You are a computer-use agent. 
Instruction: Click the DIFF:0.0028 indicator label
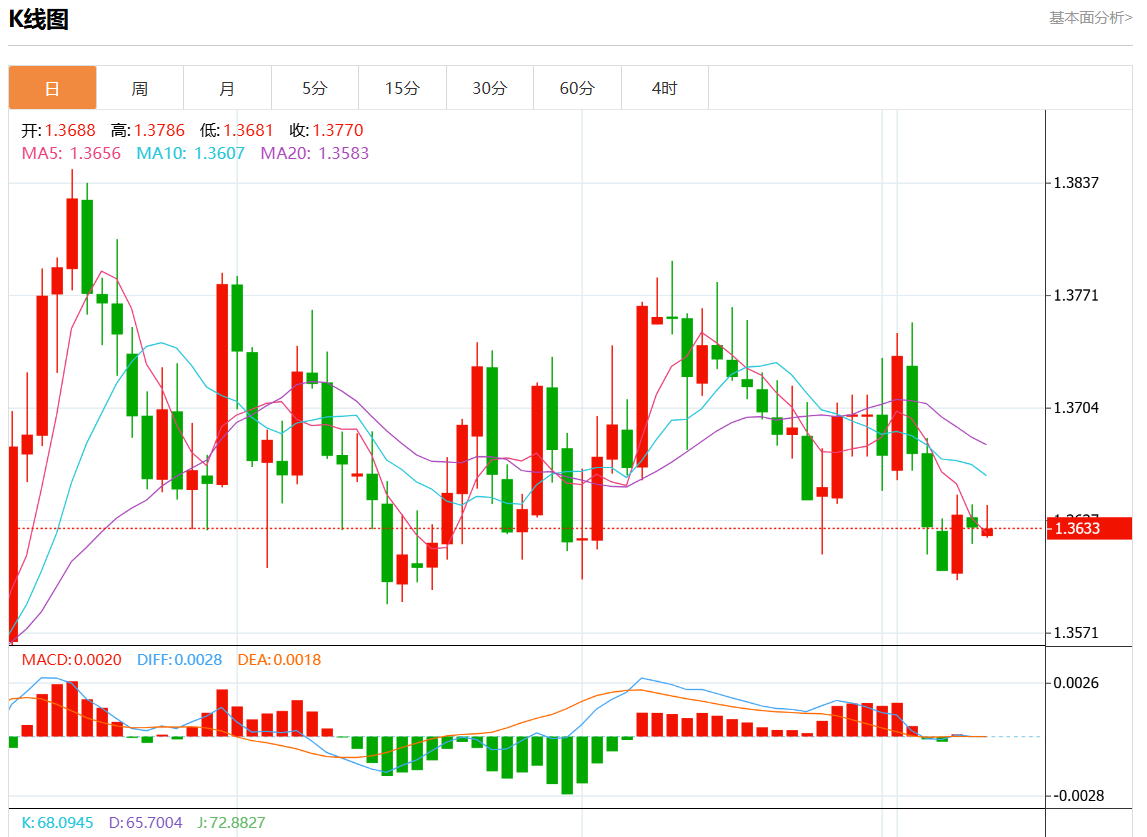coord(179,659)
